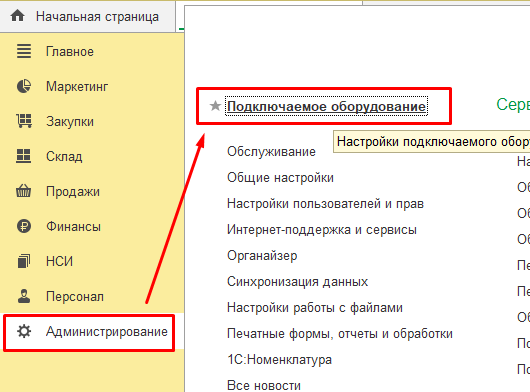530x392 pixels.
Task: Open the Маркетинг section
Action: click(77, 87)
